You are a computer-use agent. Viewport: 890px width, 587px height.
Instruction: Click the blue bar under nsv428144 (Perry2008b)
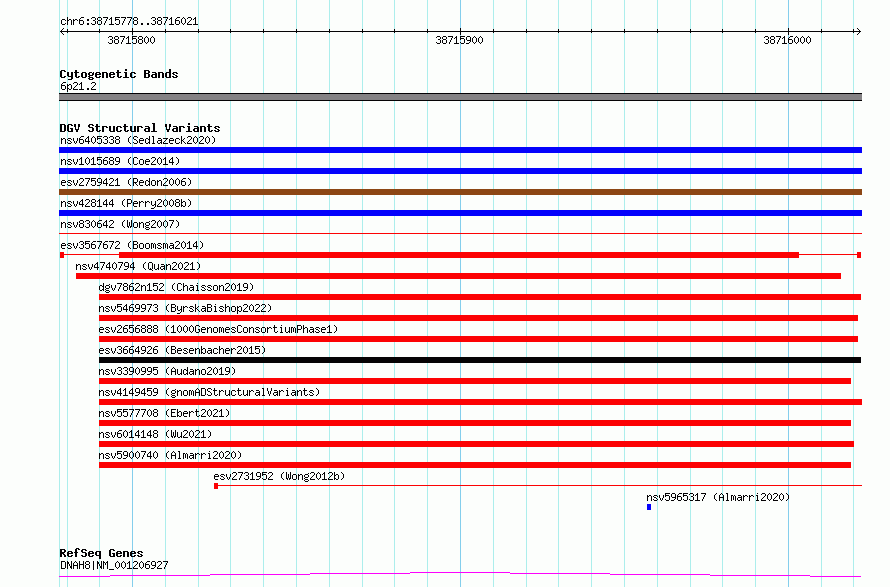coord(460,213)
